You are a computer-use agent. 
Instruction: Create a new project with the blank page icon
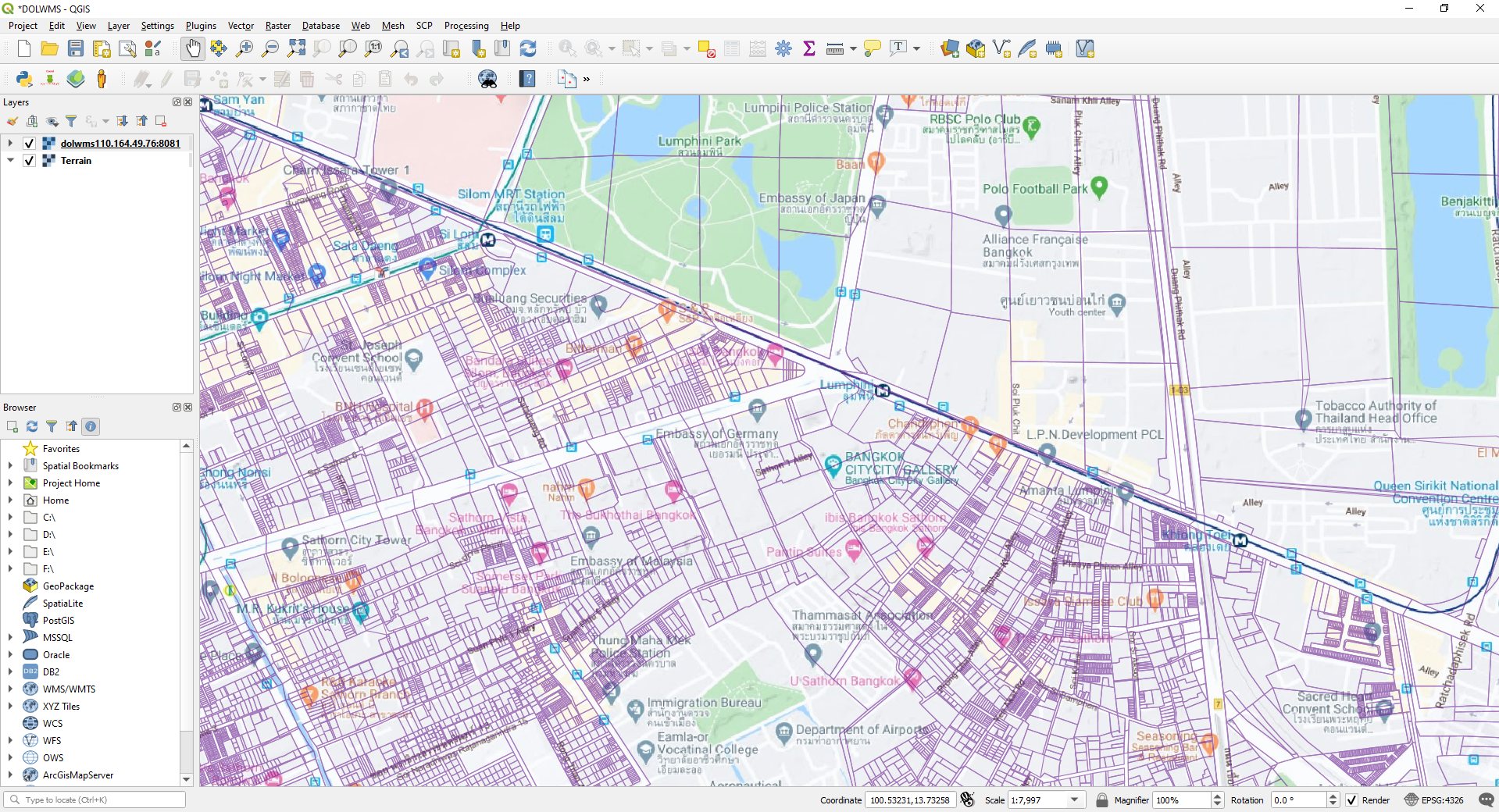(23, 49)
